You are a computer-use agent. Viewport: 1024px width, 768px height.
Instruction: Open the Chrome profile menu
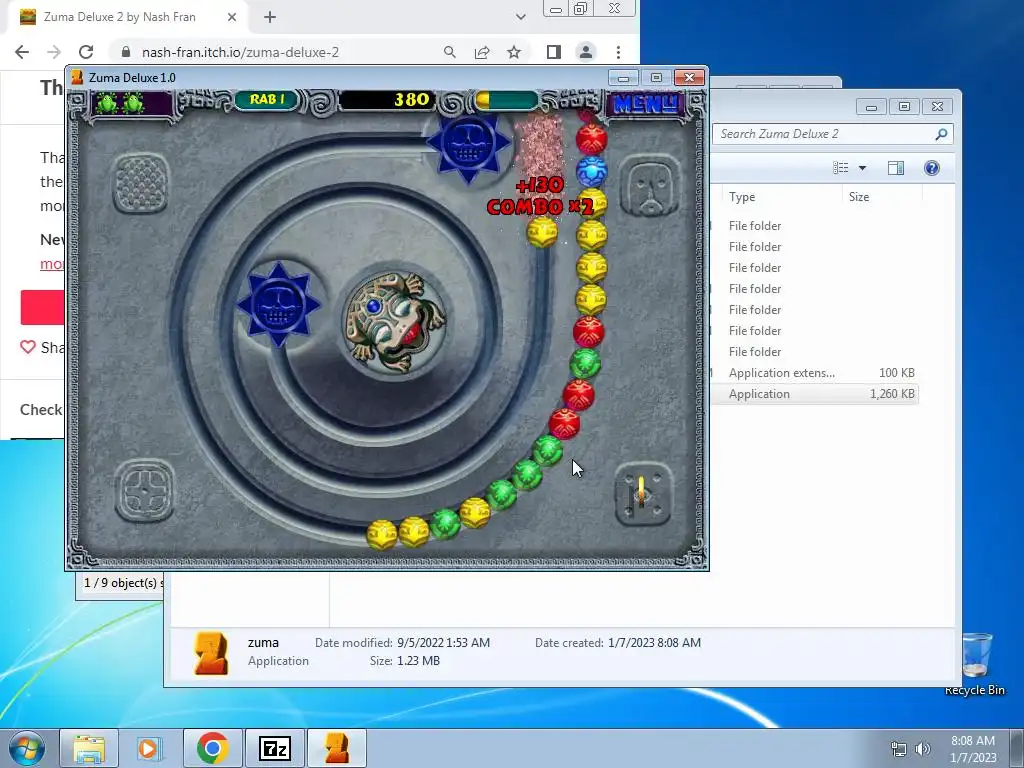586,52
